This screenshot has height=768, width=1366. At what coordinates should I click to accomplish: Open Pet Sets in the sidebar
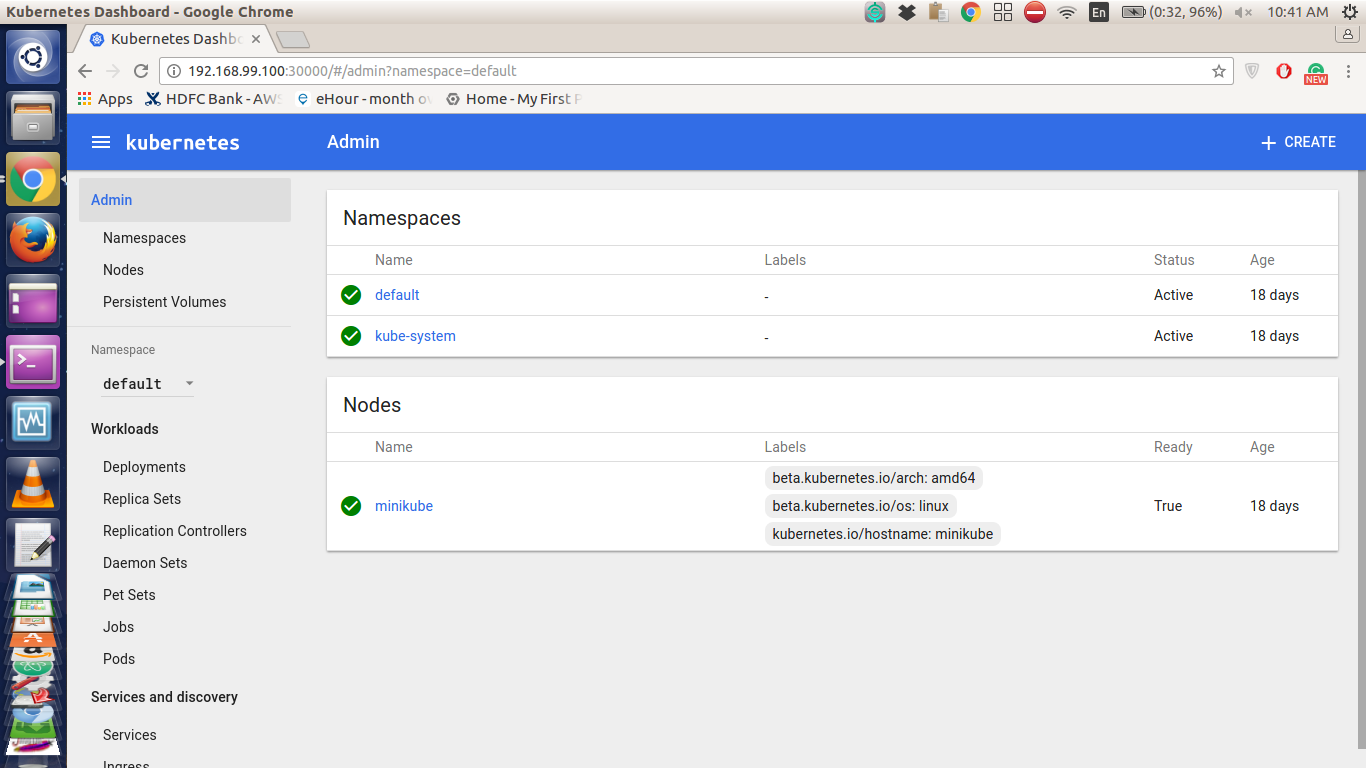(x=129, y=595)
